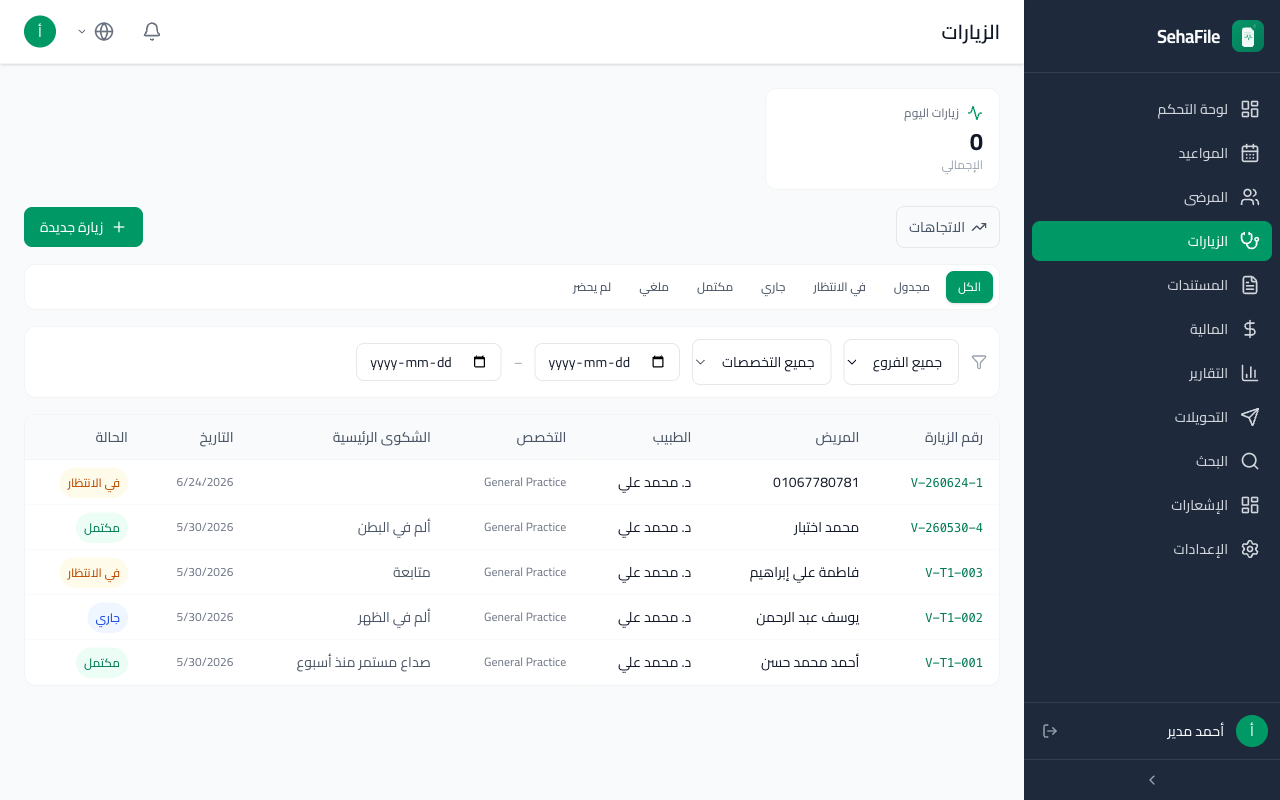
Task: Select the لم يحضر tab
Action: pos(592,287)
